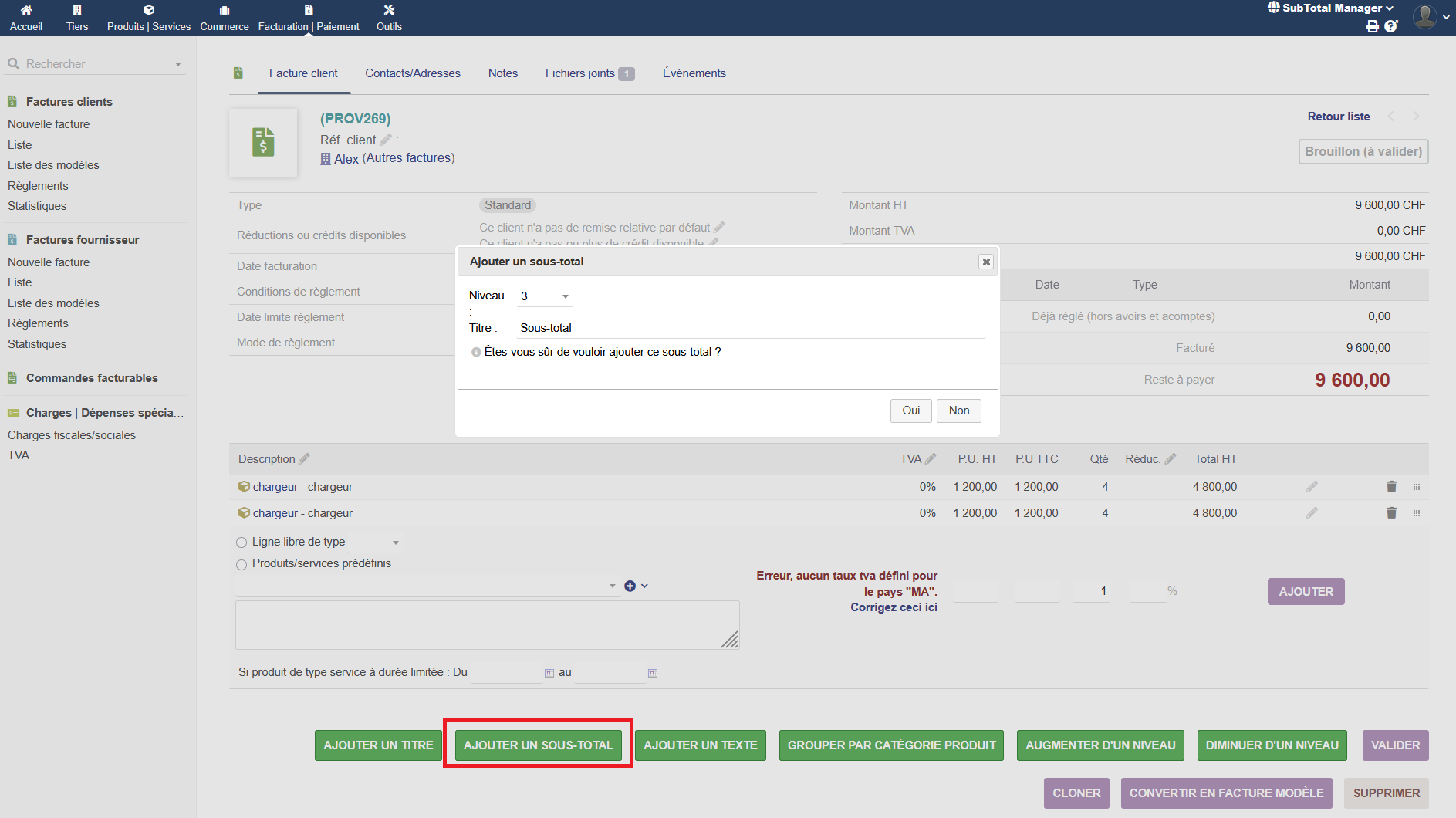Open the Niveau dropdown in dialog
This screenshot has width=1456, height=818.
point(545,296)
